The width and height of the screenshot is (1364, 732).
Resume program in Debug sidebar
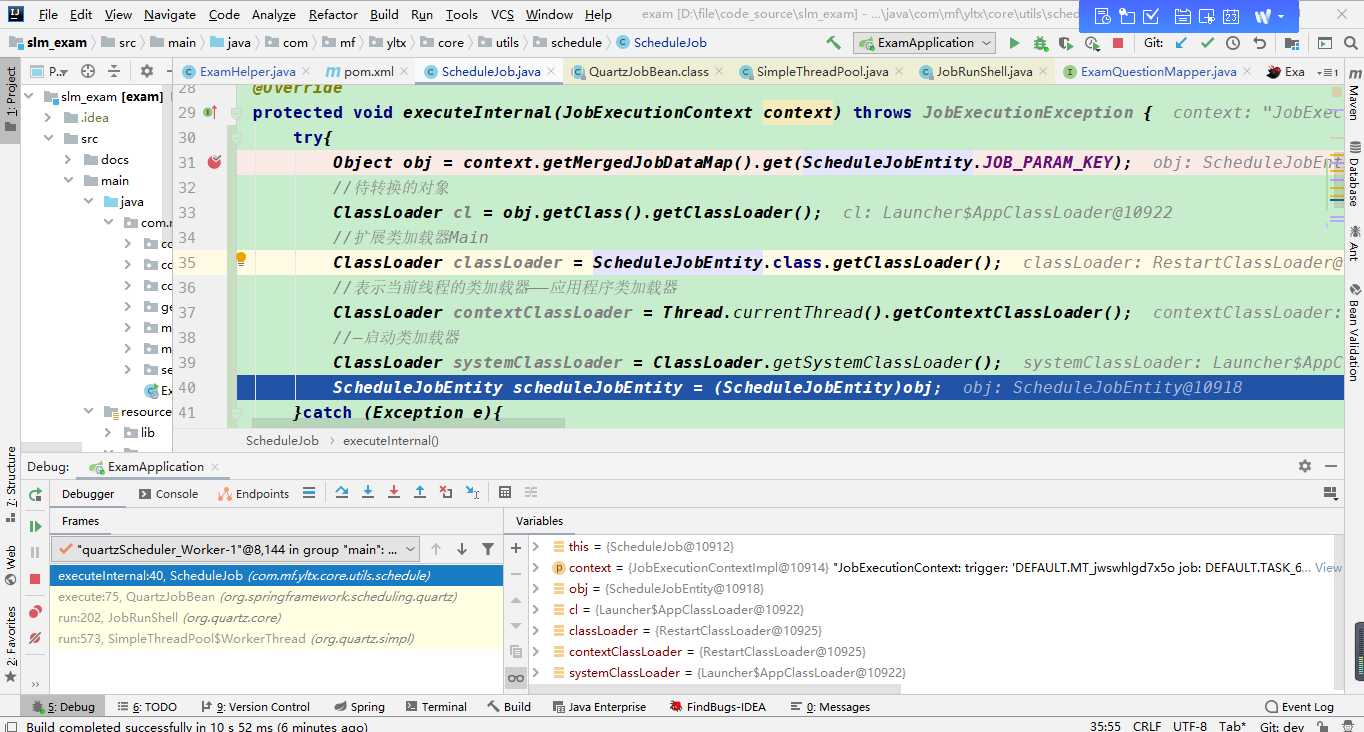coord(35,526)
